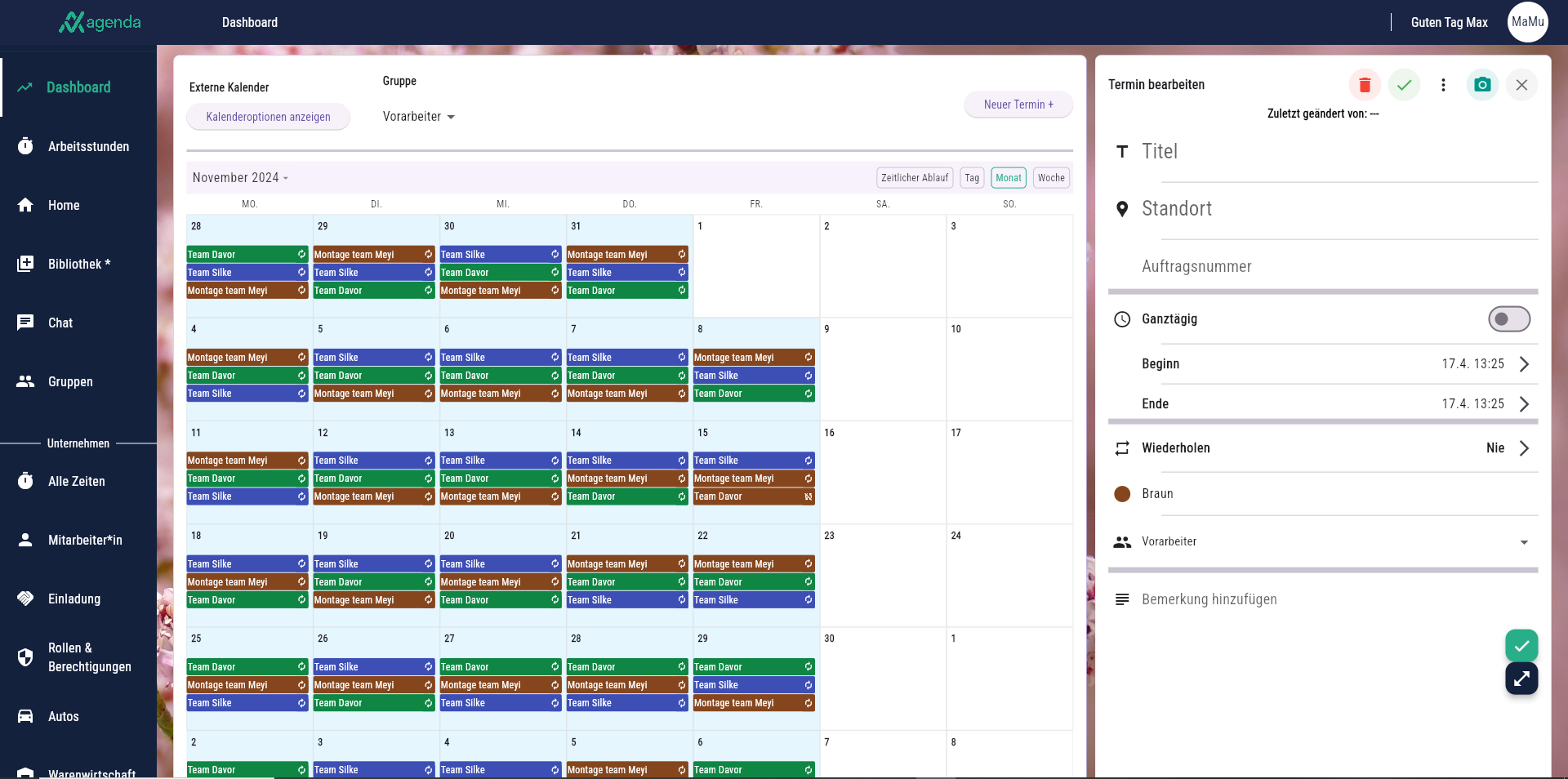The image size is (1568, 779).
Task: Open the November 2024 month selector
Action: [239, 177]
